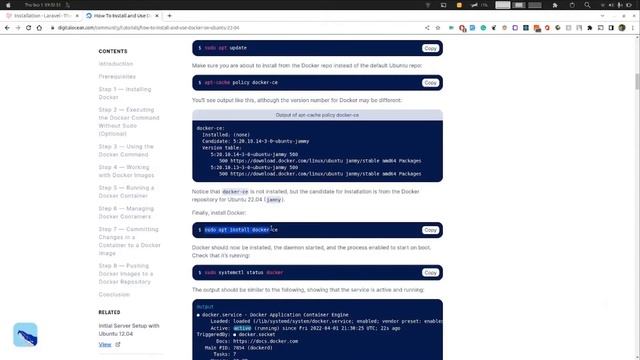Open Spotlight search in the menu bar
This screenshot has width=640, height=360.
click(587, 5)
